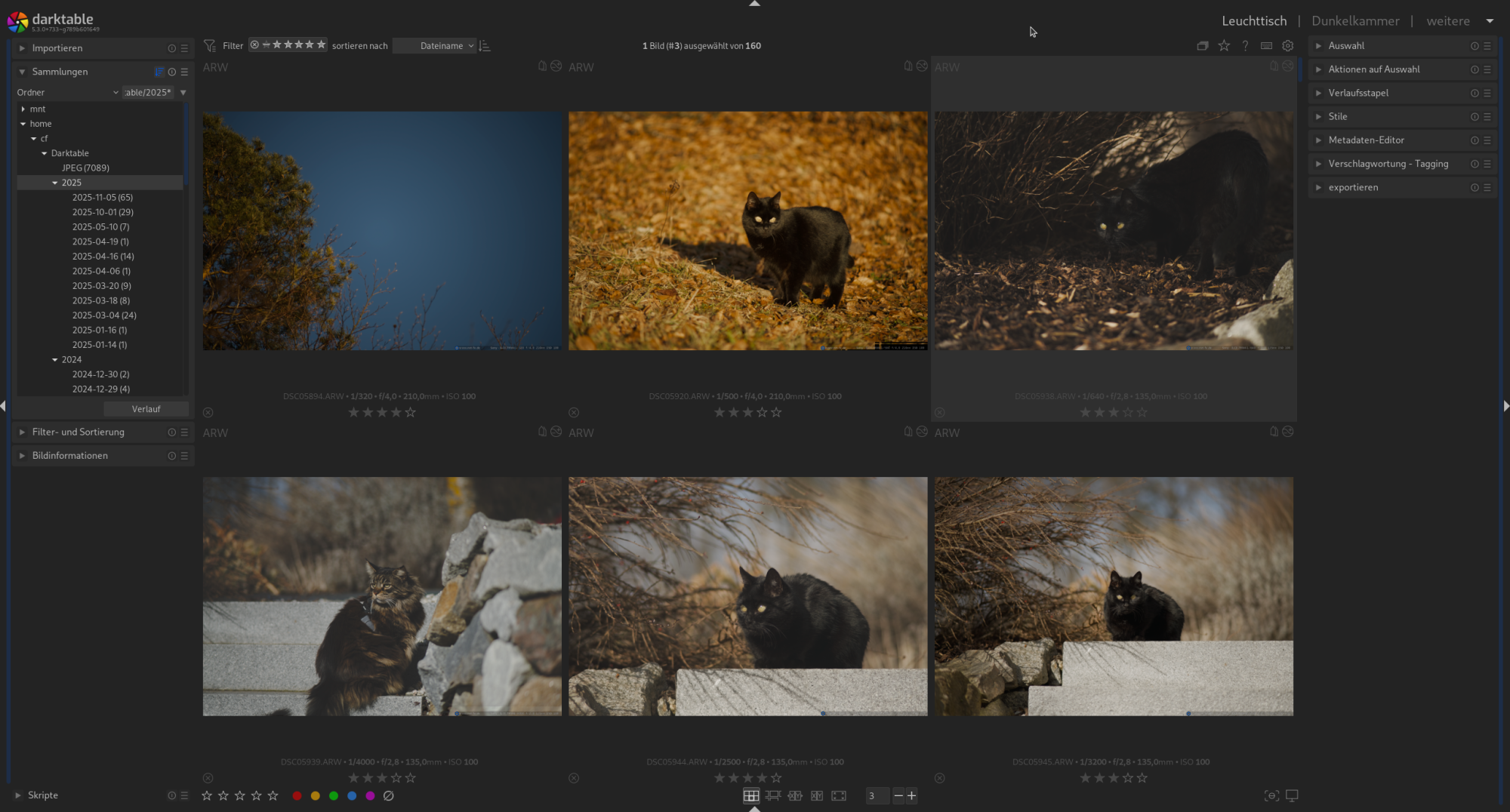Select the zoomable lighttable layout icon
The width and height of the screenshot is (1510, 812).
772,795
